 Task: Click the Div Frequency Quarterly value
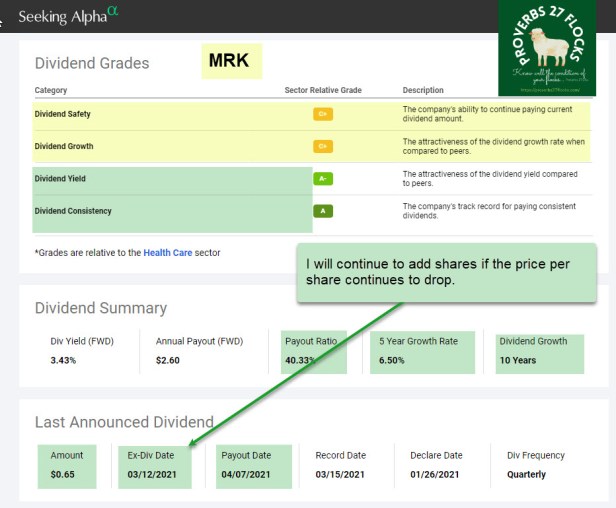point(526,474)
